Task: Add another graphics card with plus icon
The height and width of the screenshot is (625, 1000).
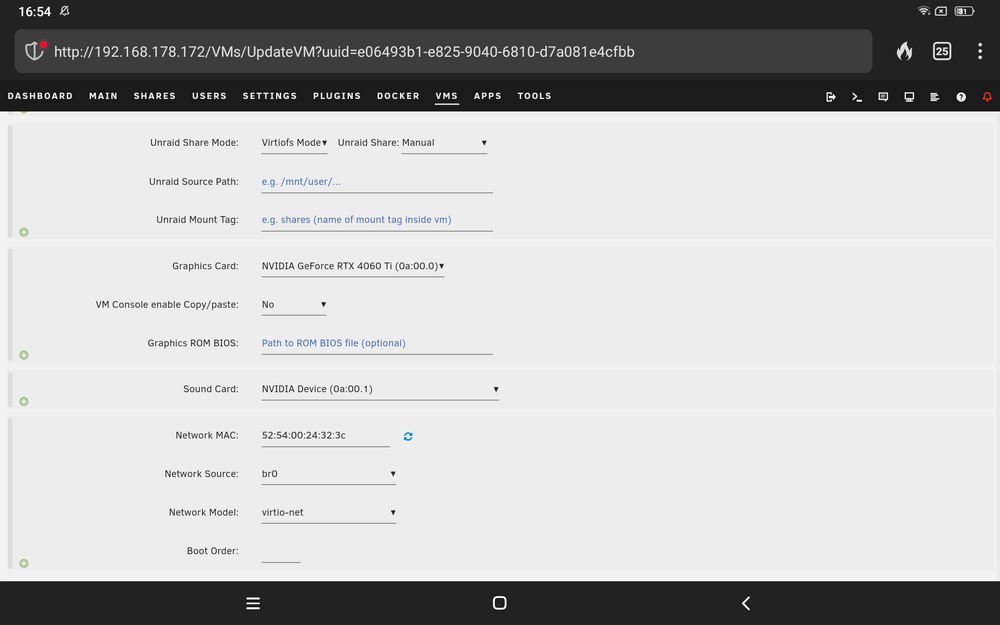Action: click(24, 355)
